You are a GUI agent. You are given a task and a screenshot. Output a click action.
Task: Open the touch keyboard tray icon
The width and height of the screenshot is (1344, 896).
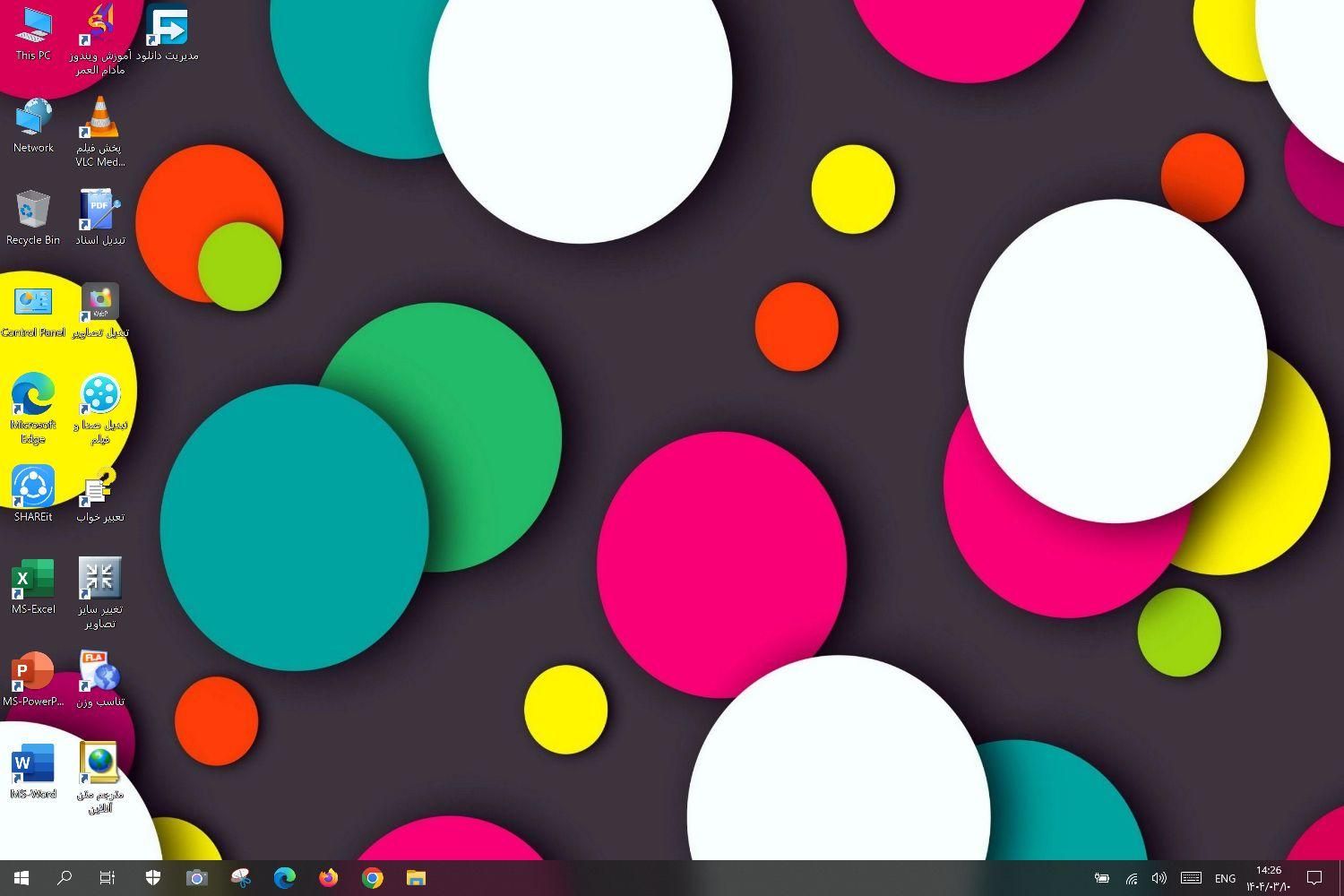pos(1191,879)
